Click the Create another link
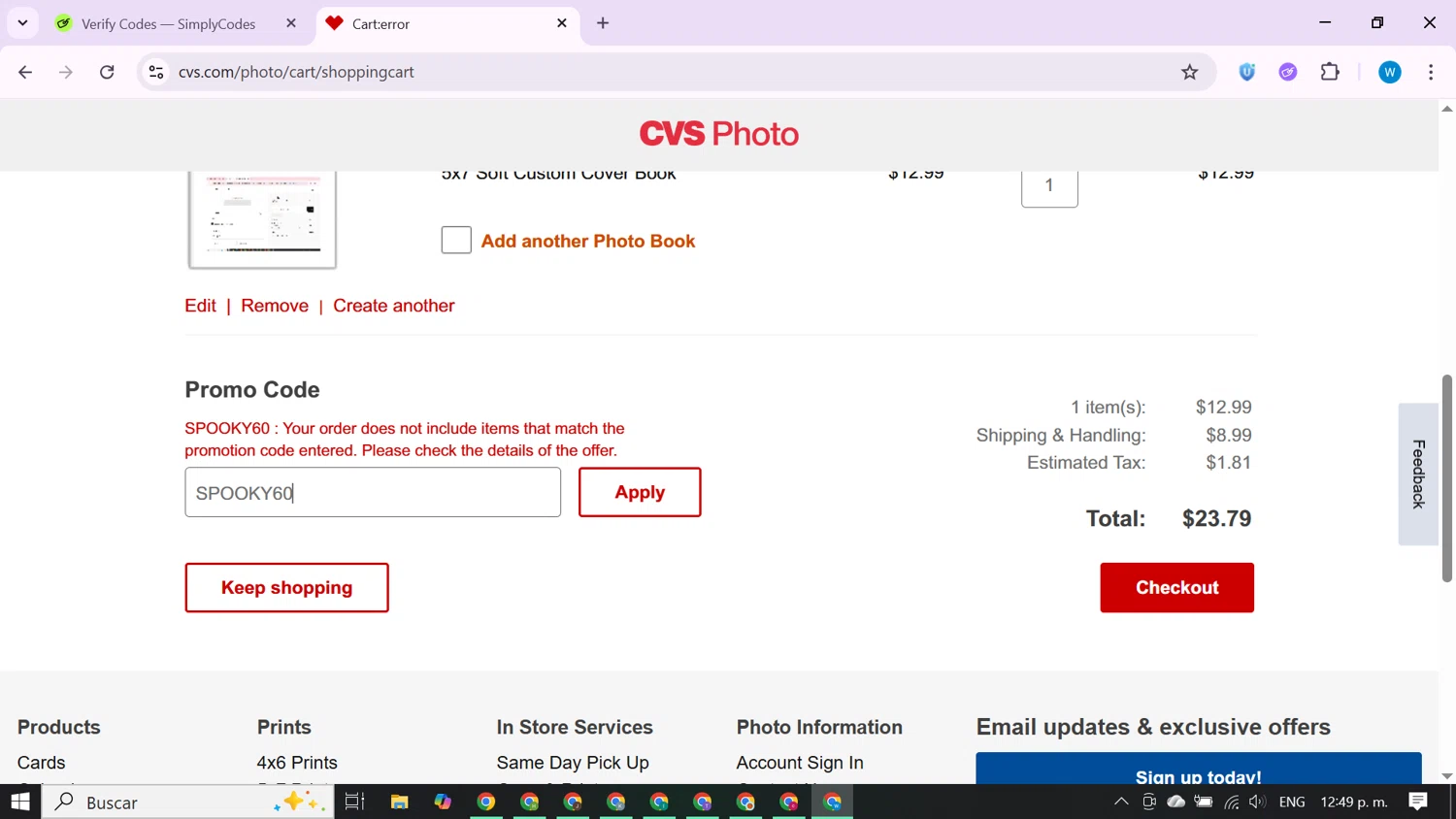 (394, 306)
